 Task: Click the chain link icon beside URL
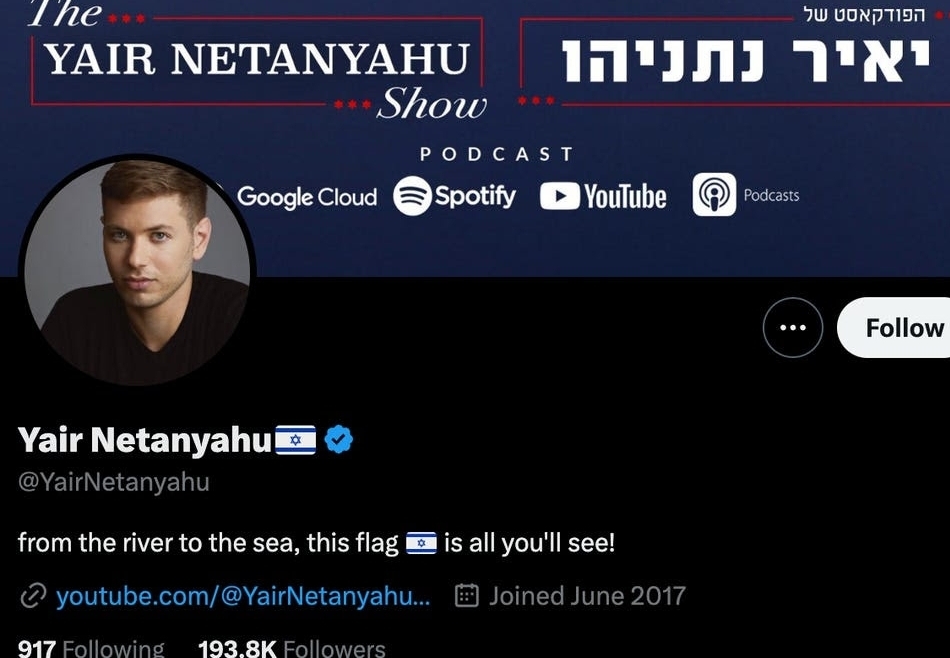pyautogui.click(x=33, y=596)
